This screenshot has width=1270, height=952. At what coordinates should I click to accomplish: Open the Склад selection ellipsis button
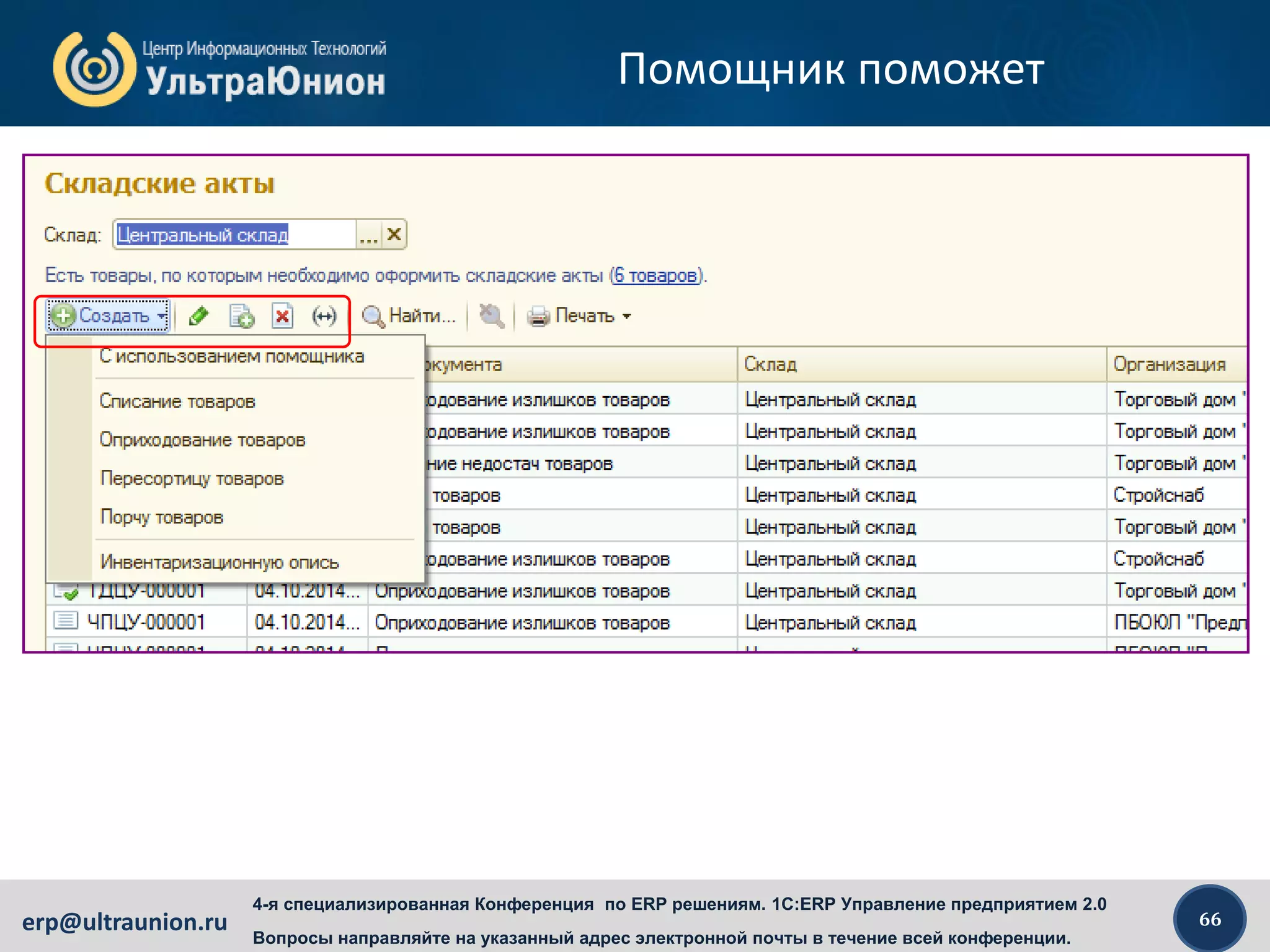click(x=368, y=235)
